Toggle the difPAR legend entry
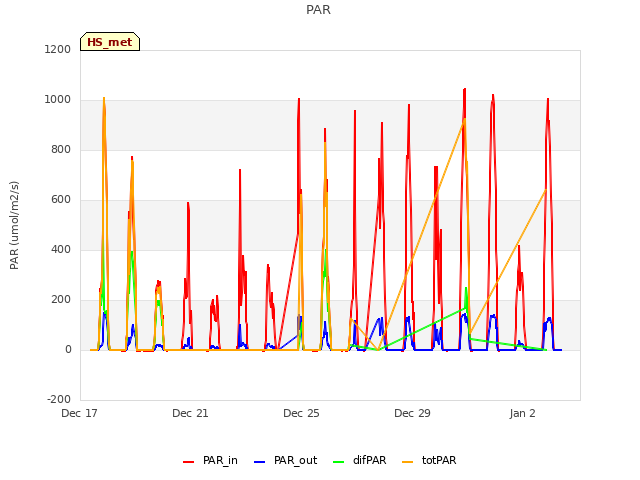 click(x=360, y=460)
